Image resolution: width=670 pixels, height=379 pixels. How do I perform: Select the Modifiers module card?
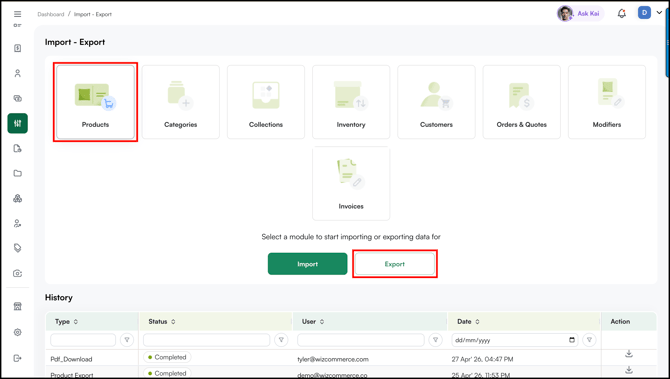(607, 102)
